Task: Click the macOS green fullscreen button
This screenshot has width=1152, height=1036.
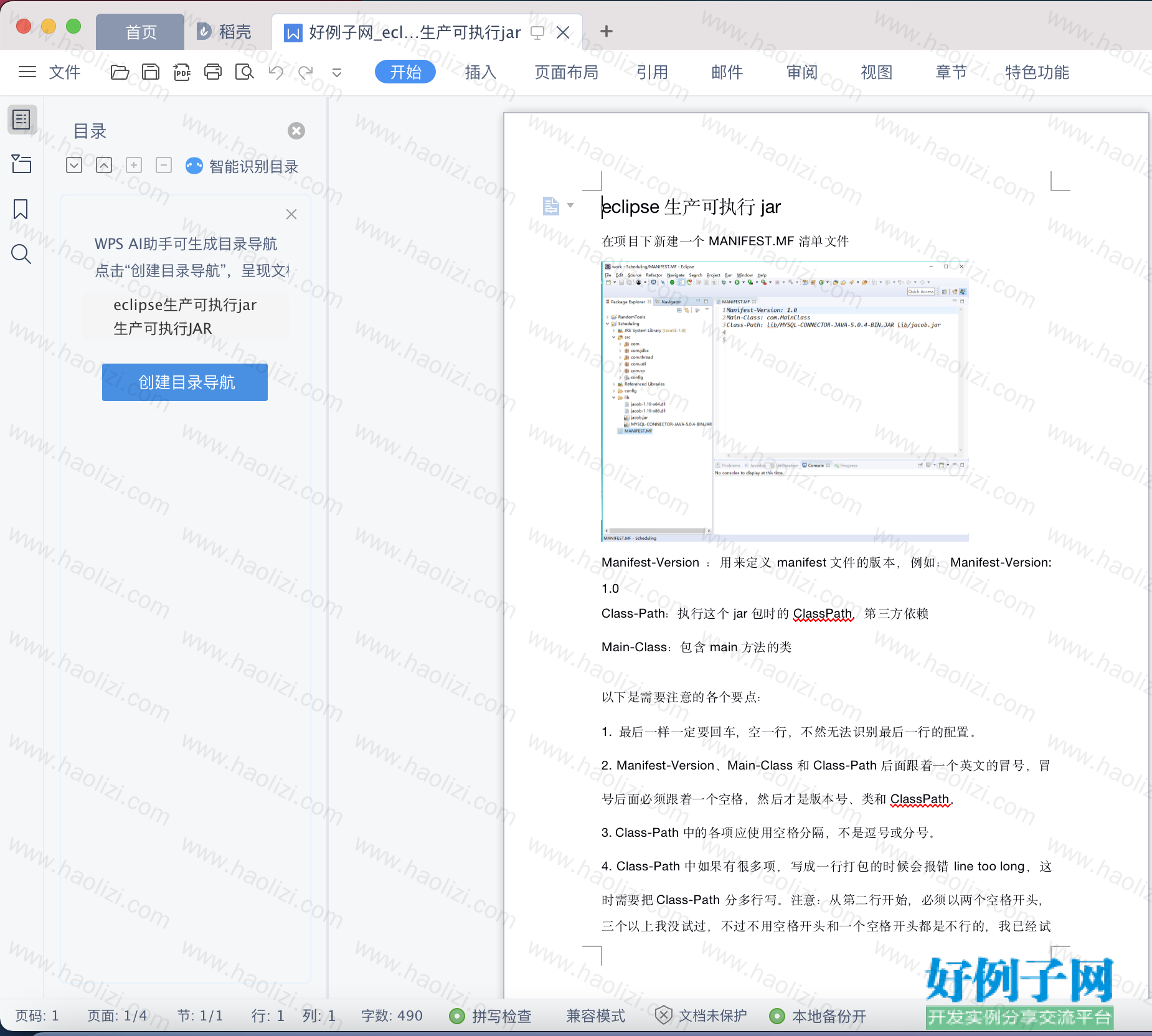Action: tap(73, 26)
